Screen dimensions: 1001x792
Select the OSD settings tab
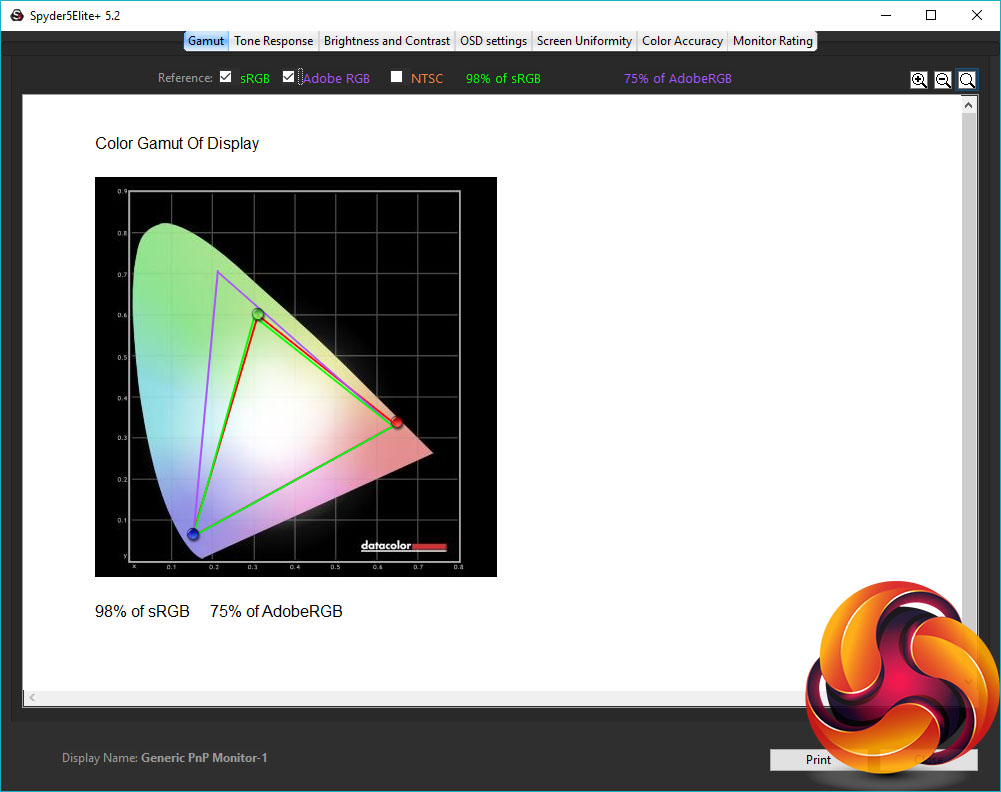point(493,41)
